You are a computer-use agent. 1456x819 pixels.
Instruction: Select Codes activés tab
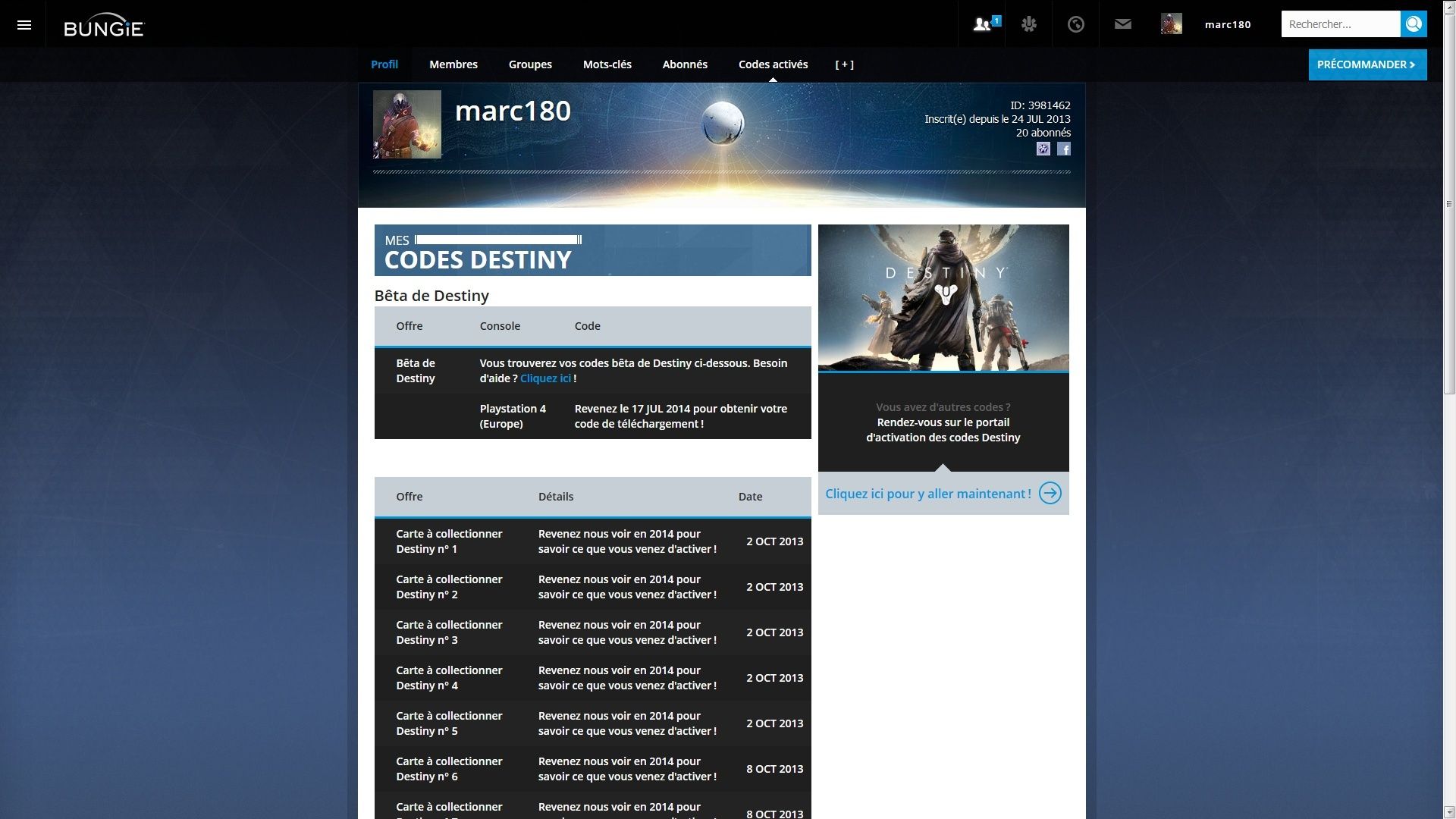point(773,64)
